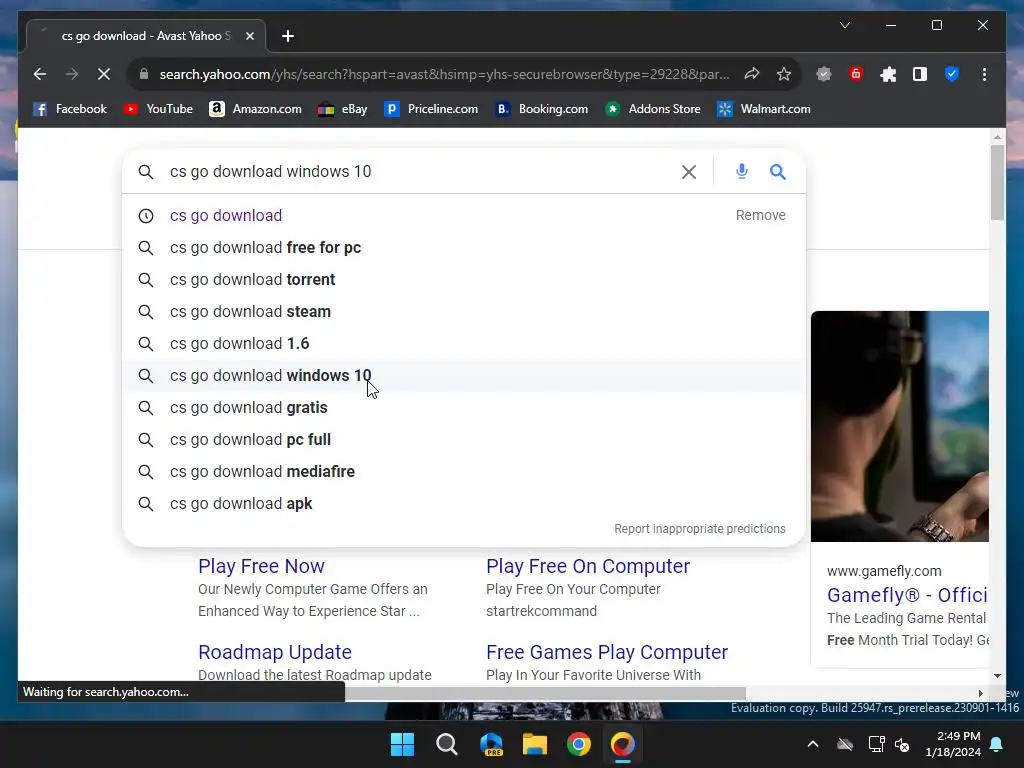Toggle the browser side panel
The image size is (1024, 768).
click(920, 74)
